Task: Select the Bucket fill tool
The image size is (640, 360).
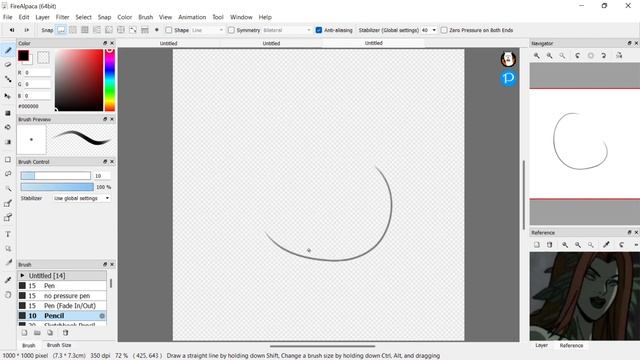Action: [x=8, y=127]
